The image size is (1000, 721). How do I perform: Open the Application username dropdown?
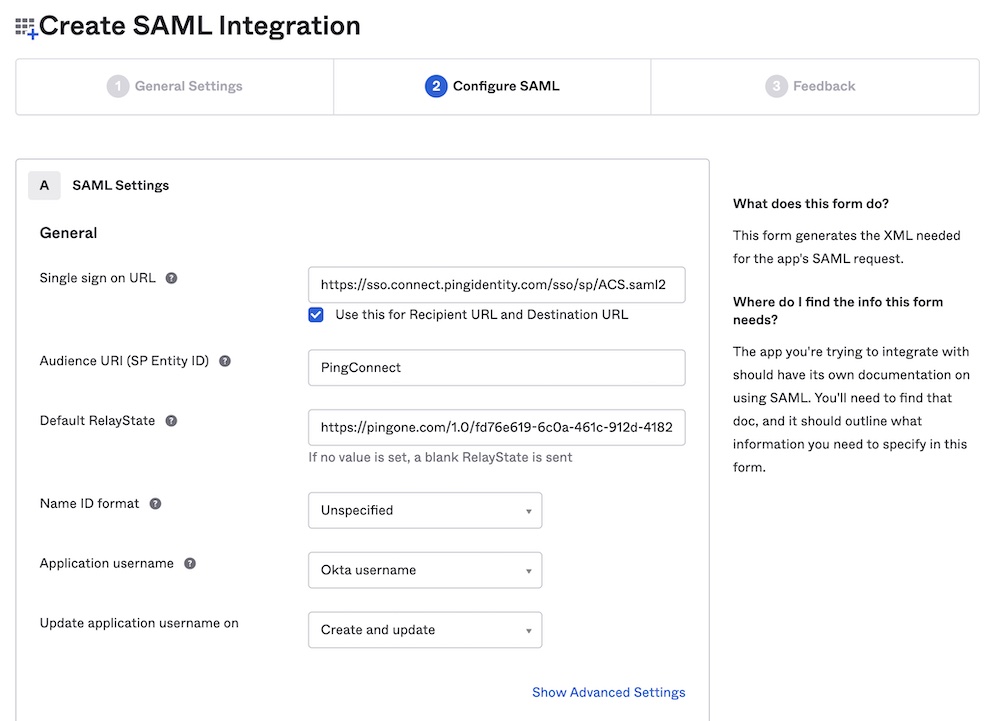tap(425, 570)
